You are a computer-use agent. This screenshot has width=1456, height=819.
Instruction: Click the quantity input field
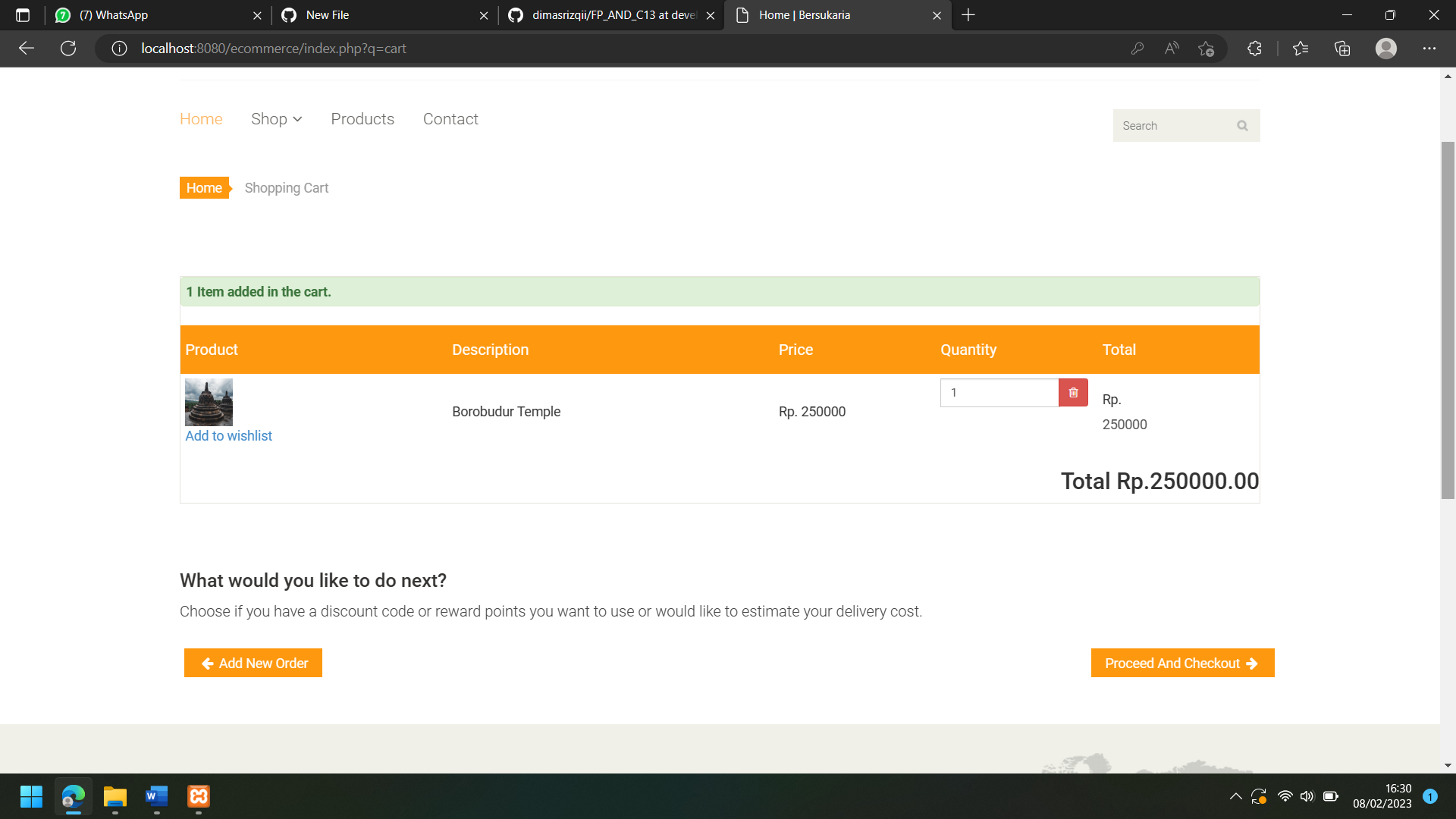[999, 392]
